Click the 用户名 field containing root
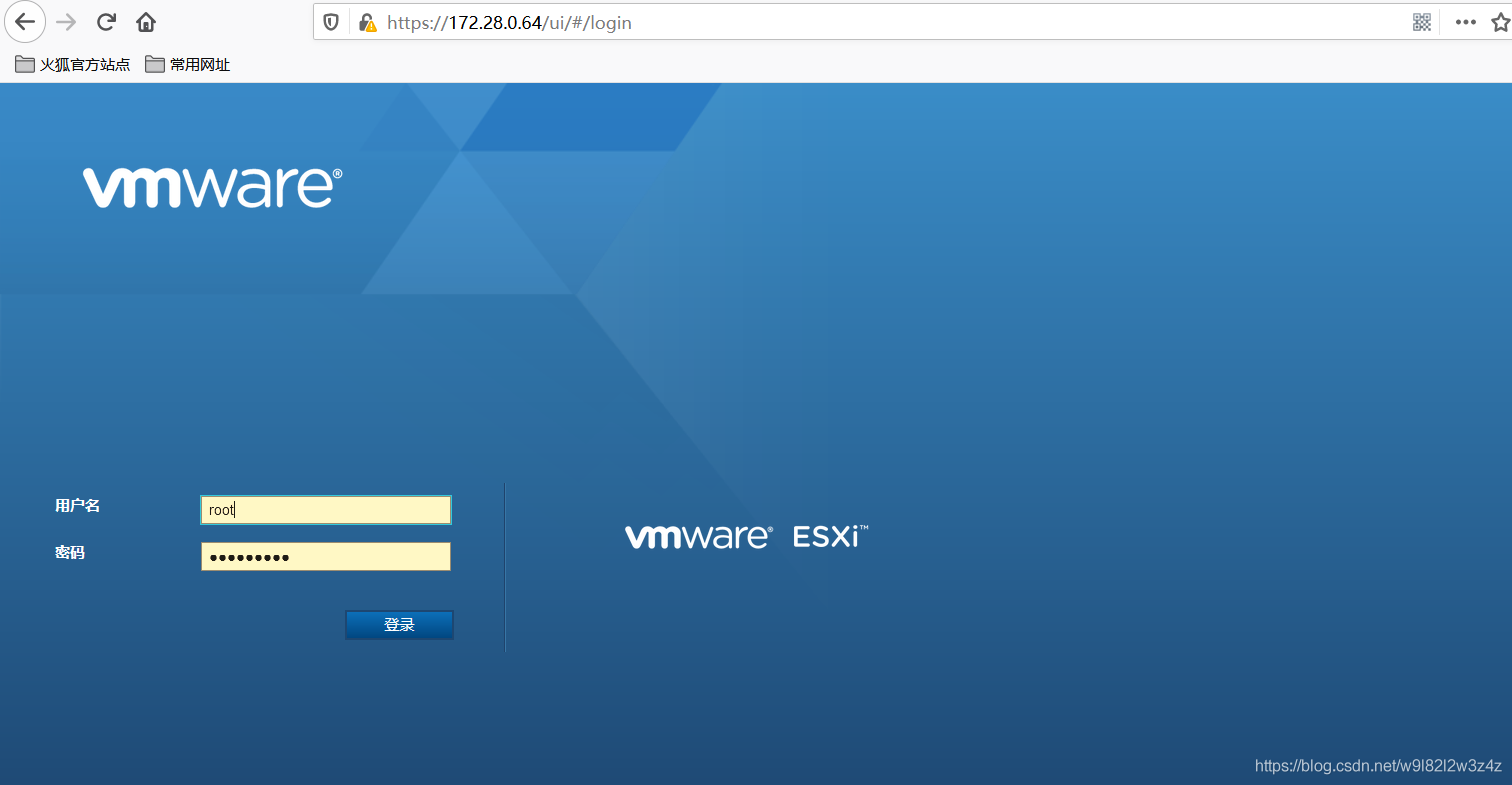Screen dimensions: 1512x785 coord(326,509)
